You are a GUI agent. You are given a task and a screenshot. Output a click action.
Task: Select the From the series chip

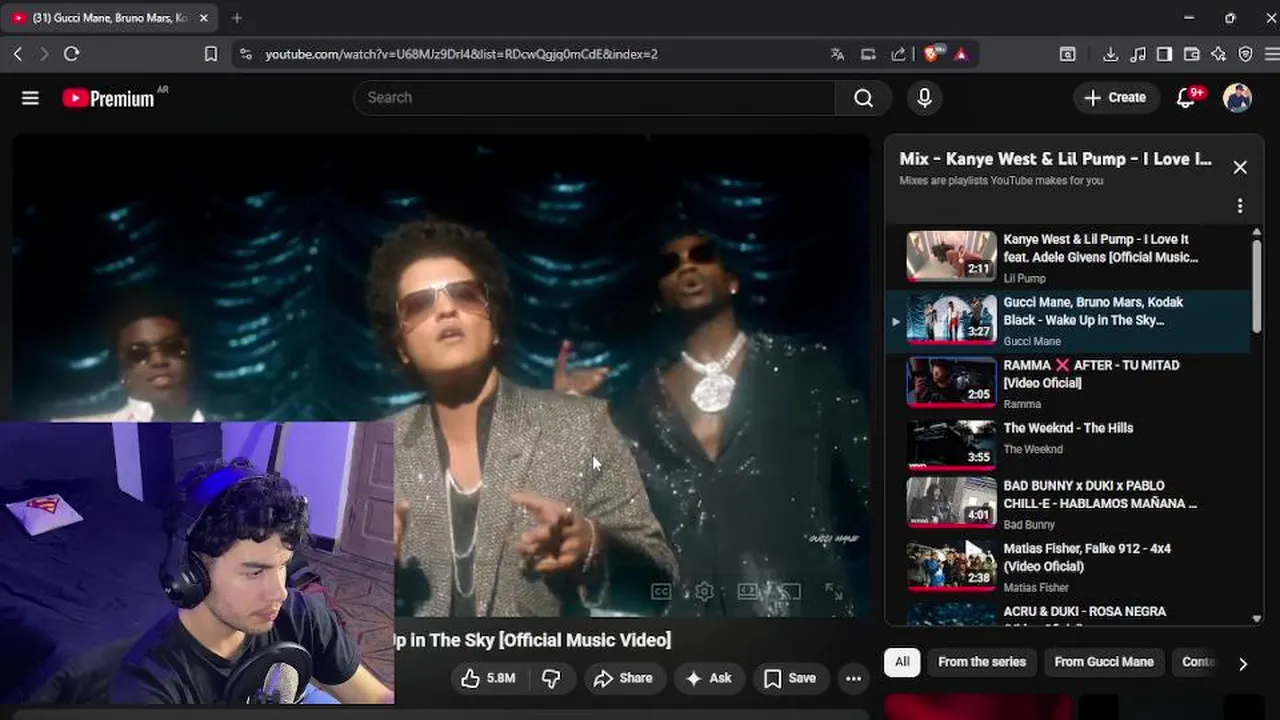coord(982,662)
